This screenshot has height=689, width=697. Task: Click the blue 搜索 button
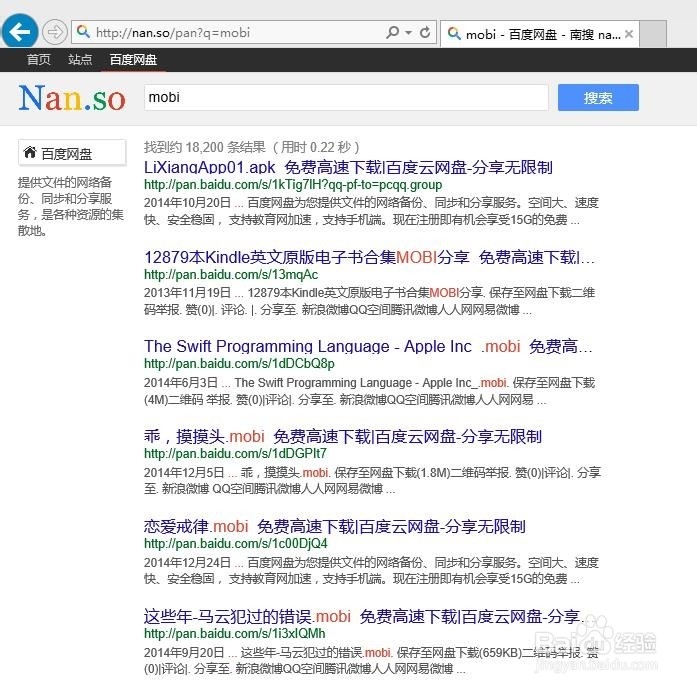(598, 97)
